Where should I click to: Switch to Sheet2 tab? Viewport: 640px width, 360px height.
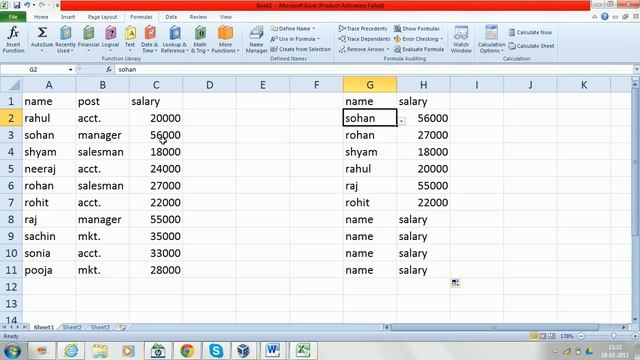(73, 327)
